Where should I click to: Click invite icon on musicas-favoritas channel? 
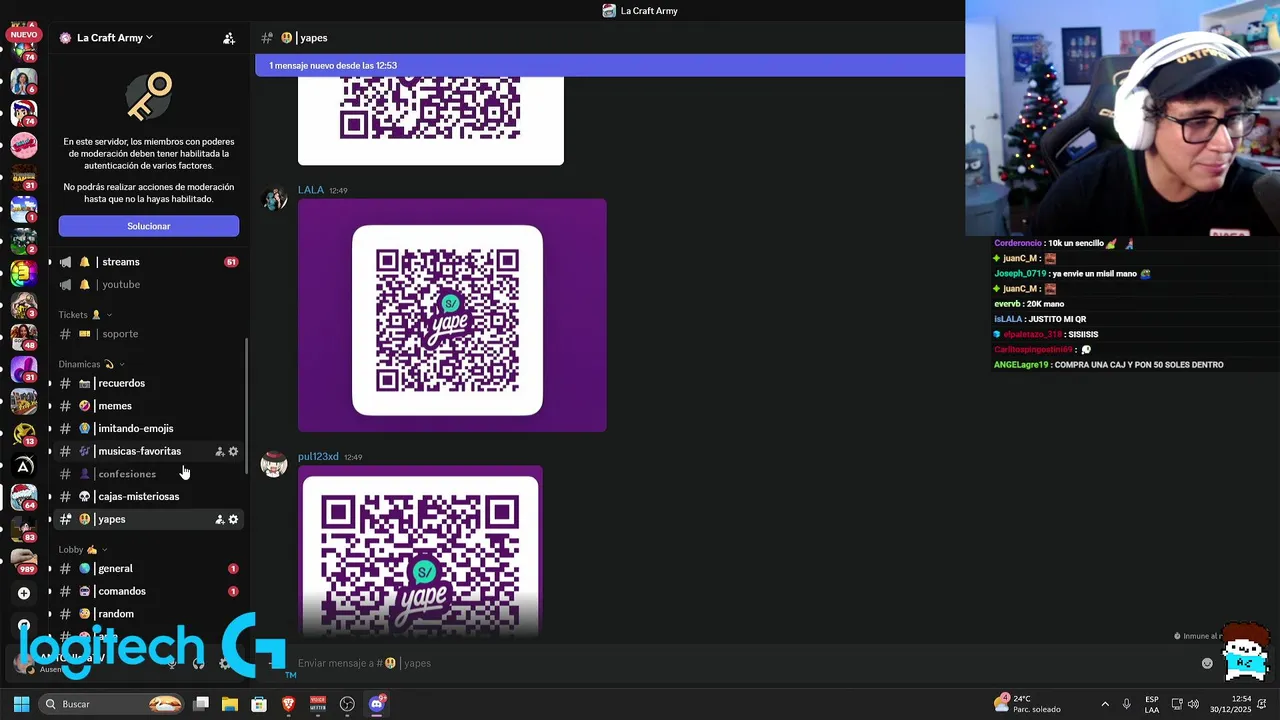click(x=220, y=452)
